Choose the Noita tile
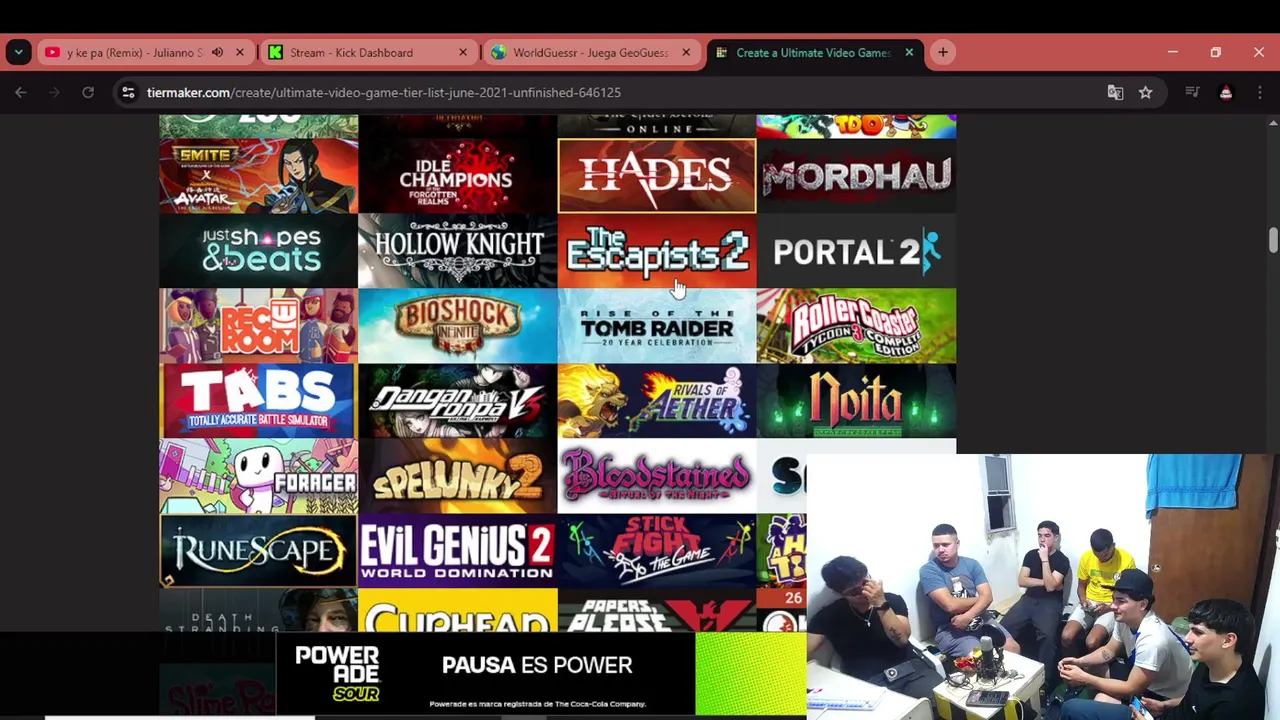Image resolution: width=1280 pixels, height=720 pixels. coord(856,401)
